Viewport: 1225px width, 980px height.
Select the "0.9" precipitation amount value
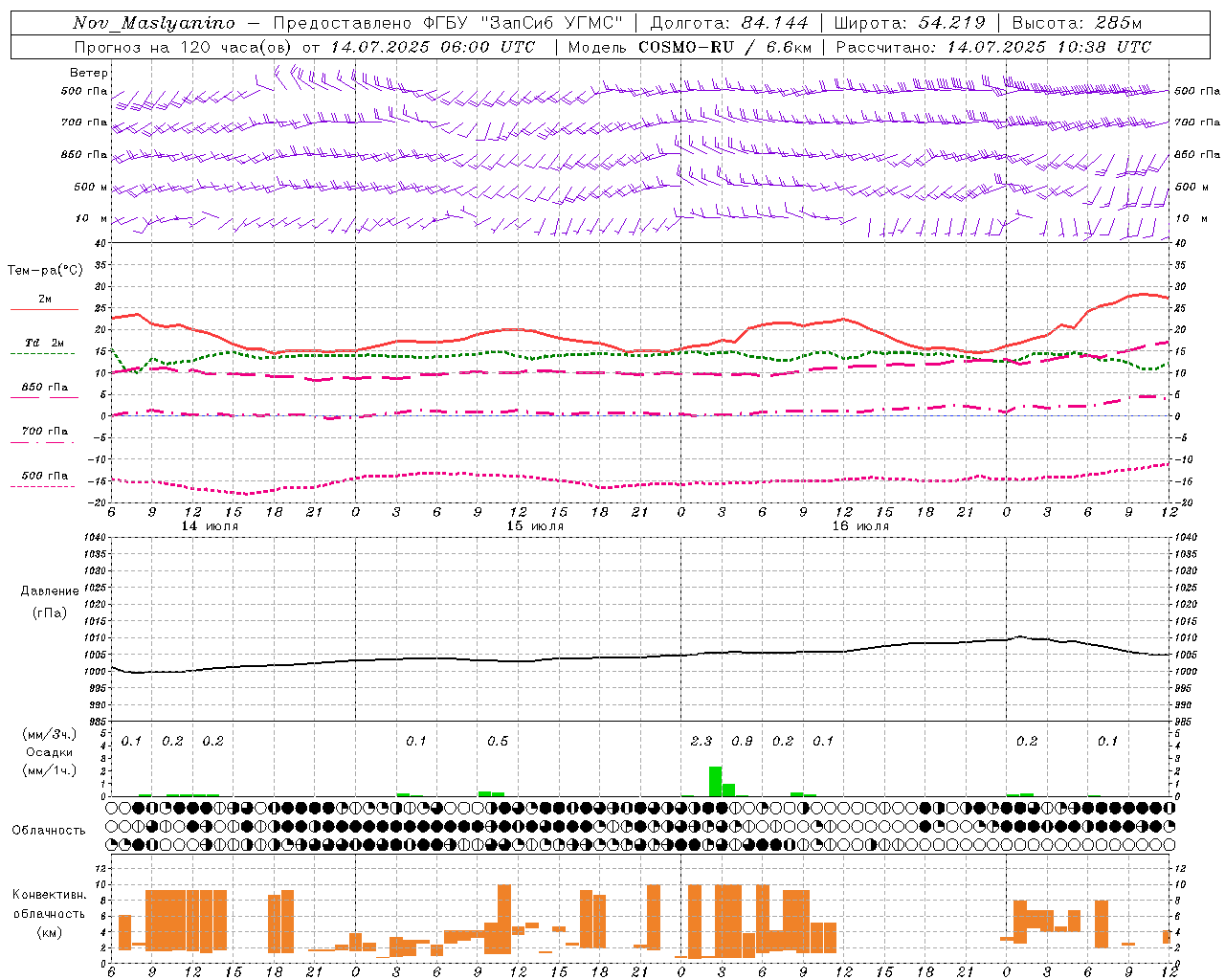point(742,742)
